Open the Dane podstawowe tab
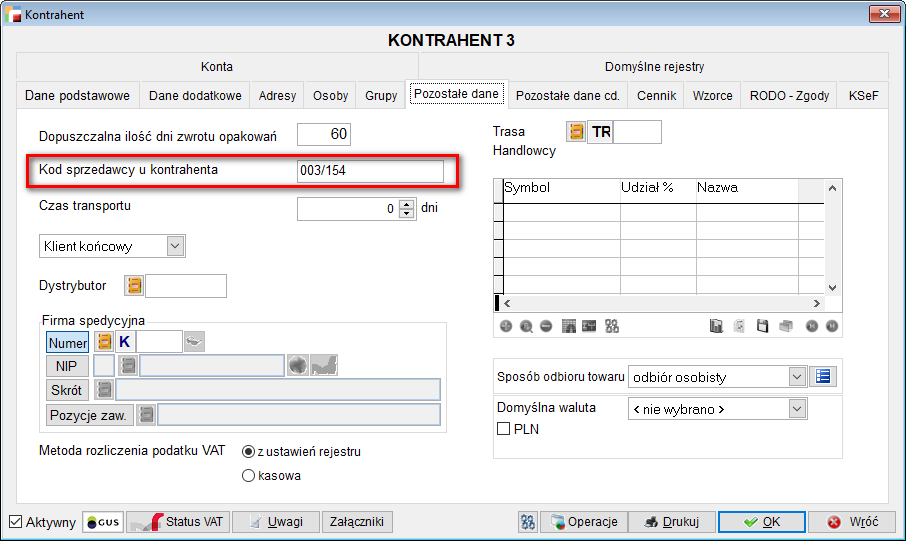The image size is (906, 541). [77, 96]
